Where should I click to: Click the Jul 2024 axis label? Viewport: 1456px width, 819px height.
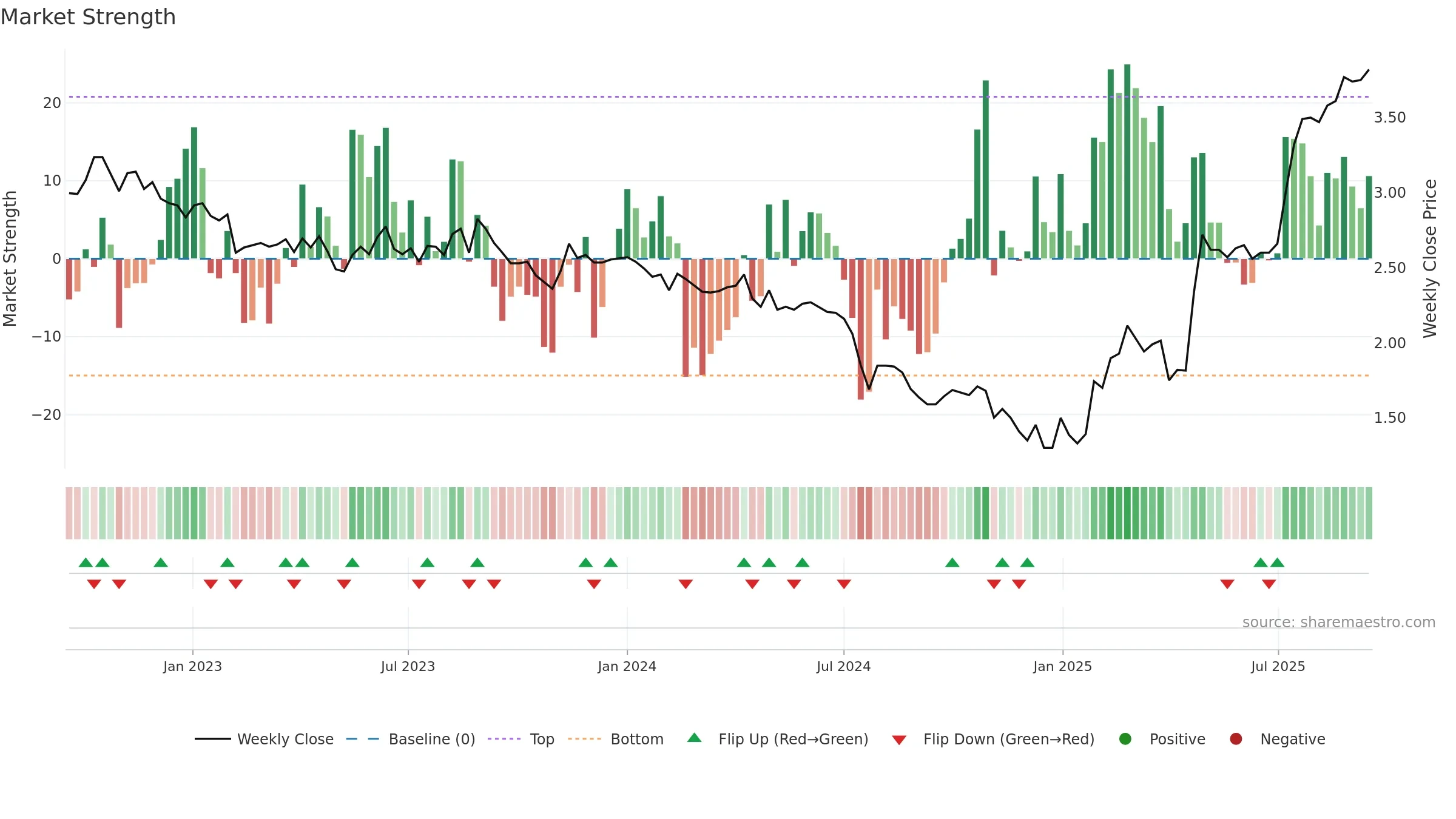pos(843,666)
